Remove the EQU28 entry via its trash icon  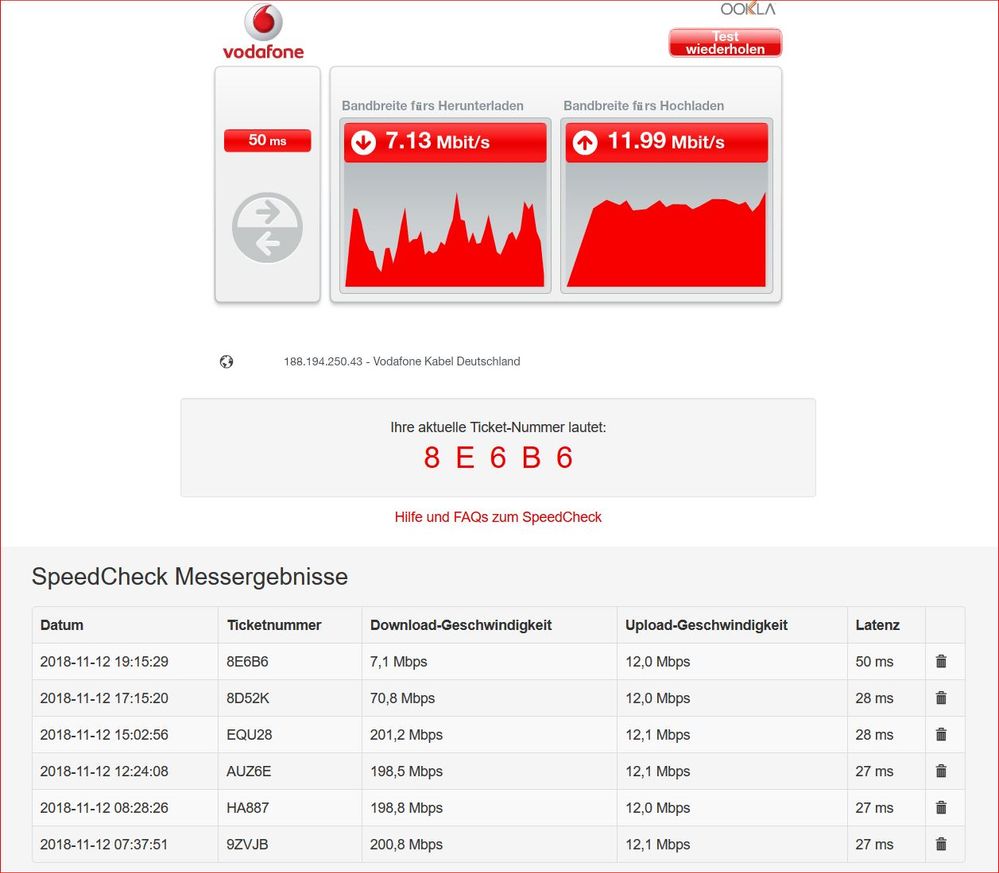(x=943, y=734)
